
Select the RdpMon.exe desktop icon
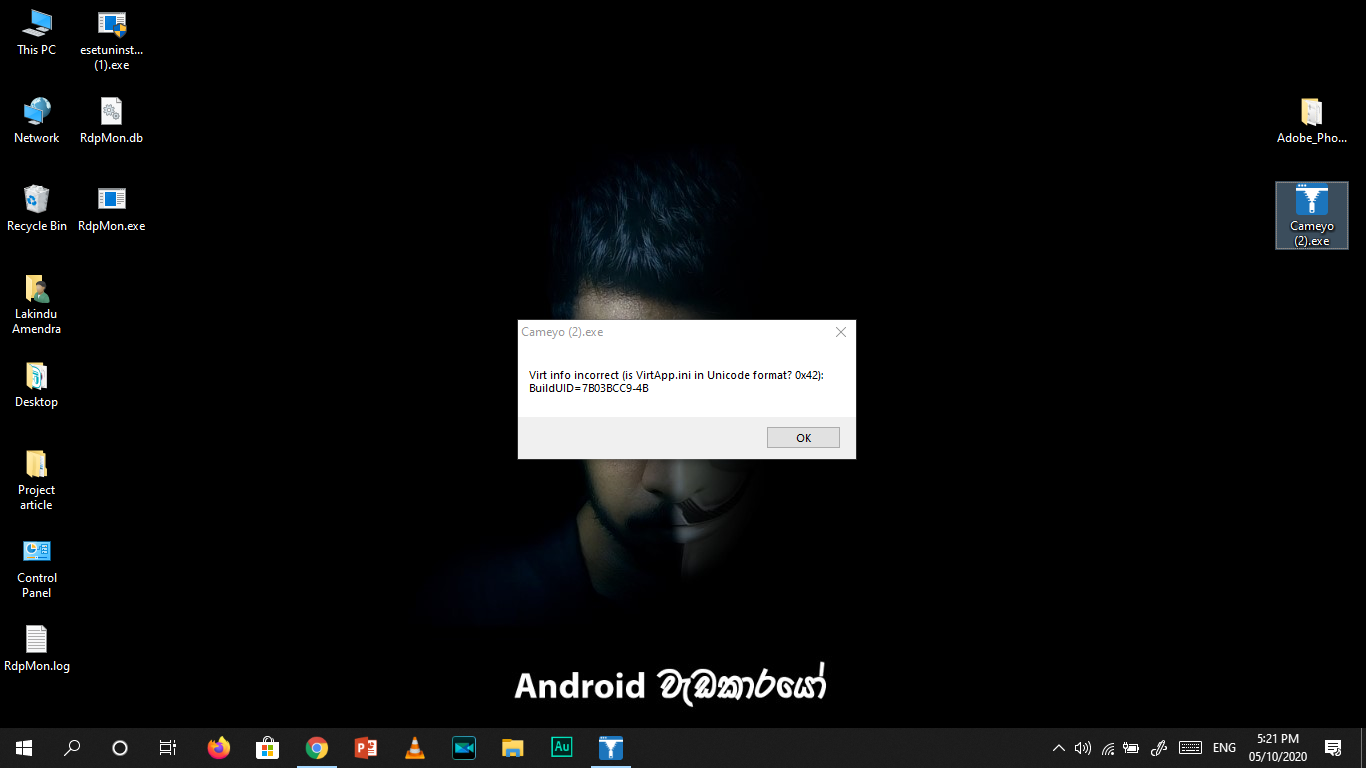[111, 208]
